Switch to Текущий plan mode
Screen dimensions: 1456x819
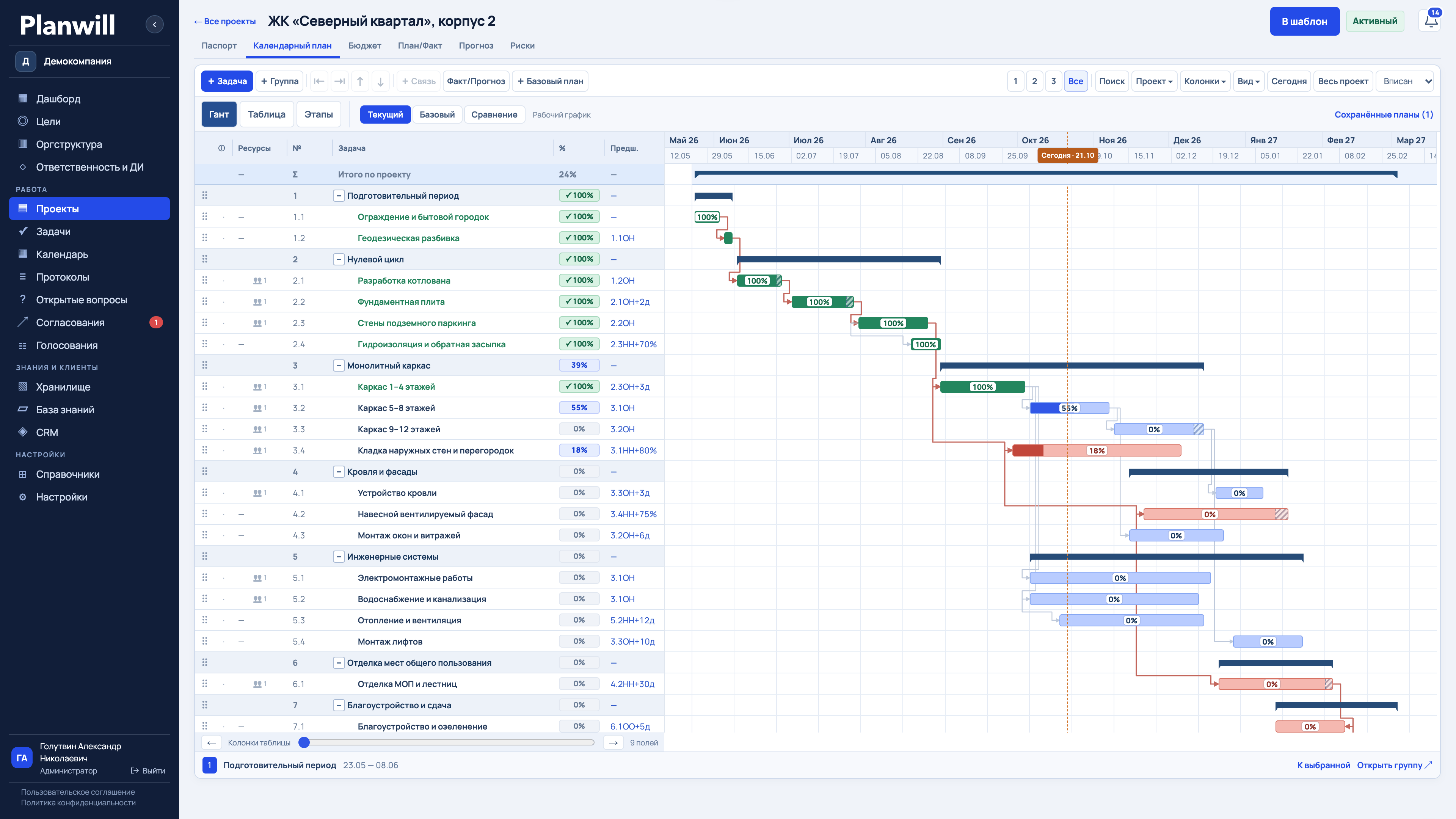pos(385,114)
